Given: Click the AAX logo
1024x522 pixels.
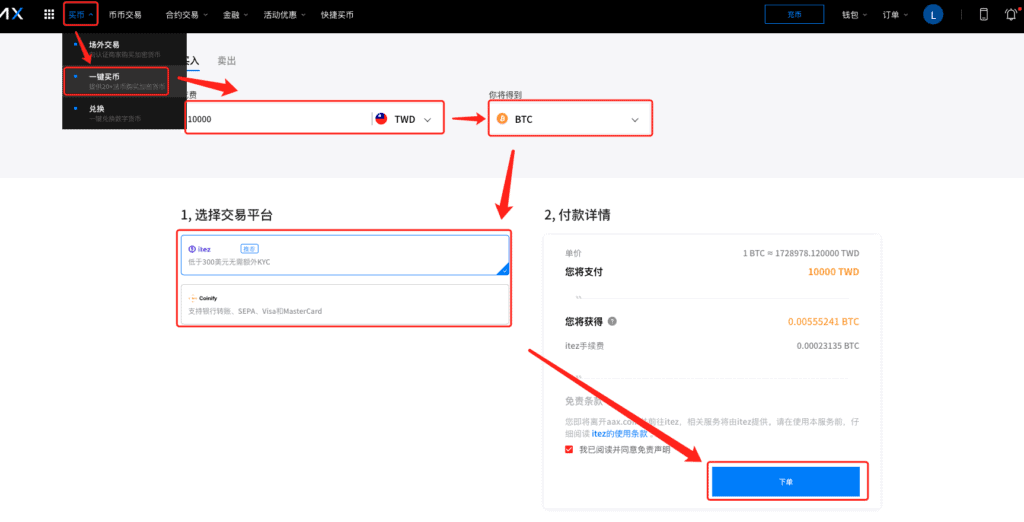Looking at the screenshot, I should tap(11, 14).
